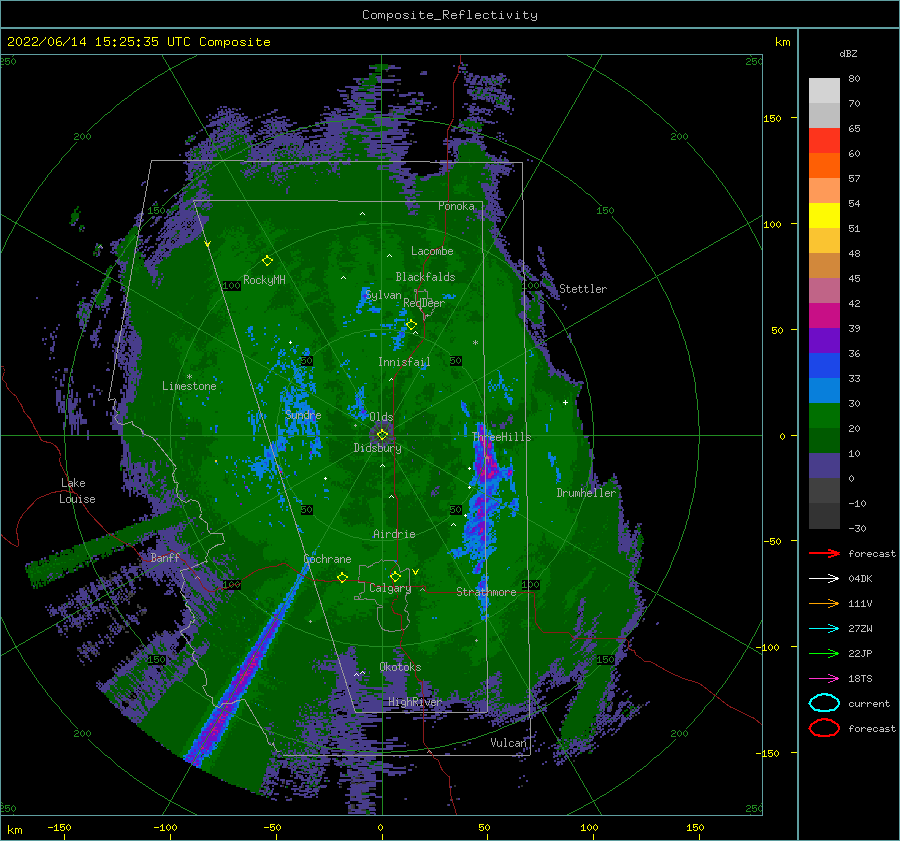Screen dimensions: 900x841
Task: Click the Lake Louise label
Action: click(77, 491)
